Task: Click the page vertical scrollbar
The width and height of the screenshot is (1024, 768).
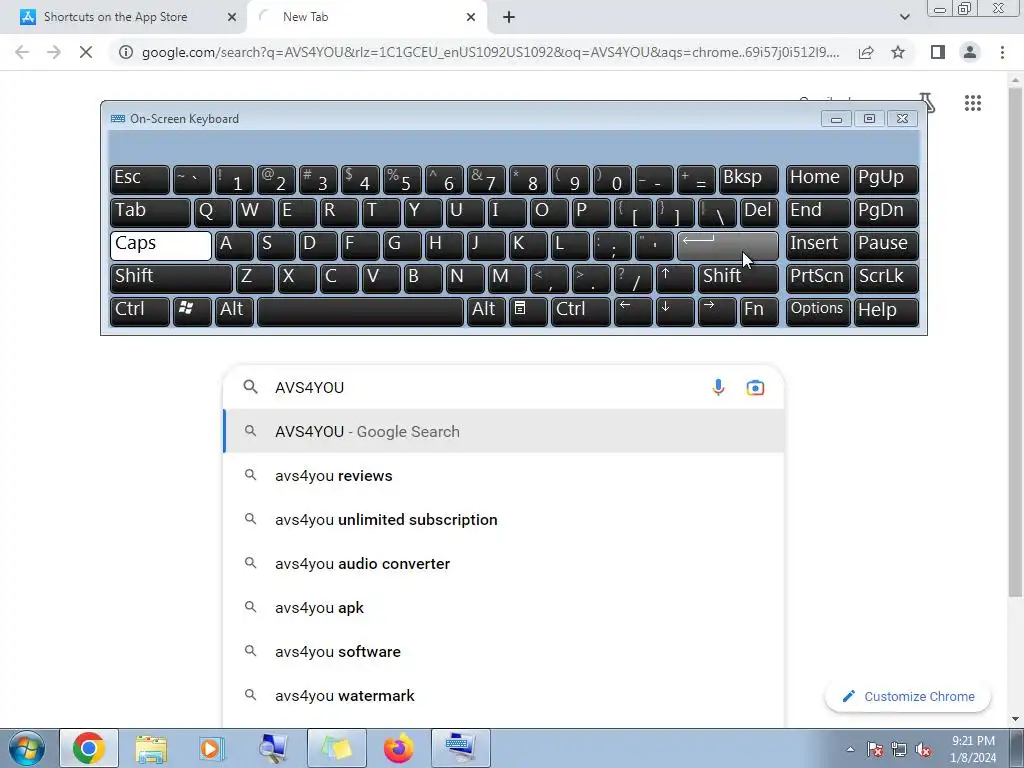Action: click(x=1015, y=340)
